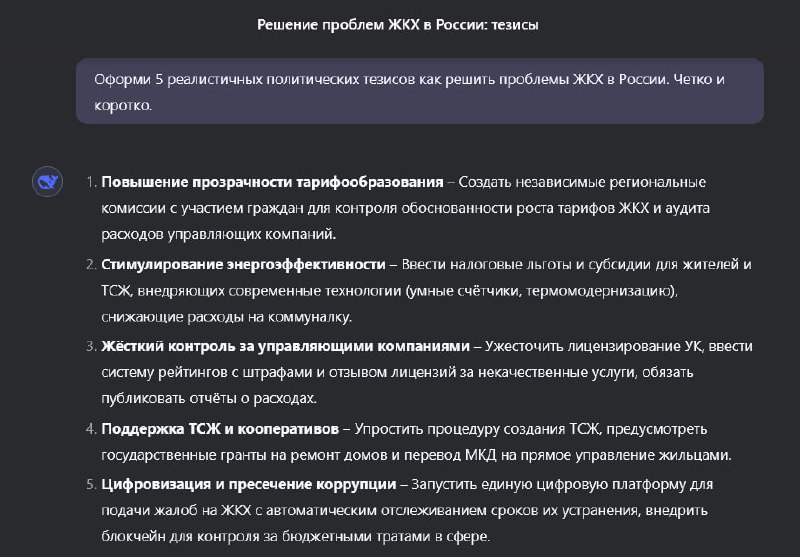
Task: Click the list number 3 marker
Action: (91, 346)
